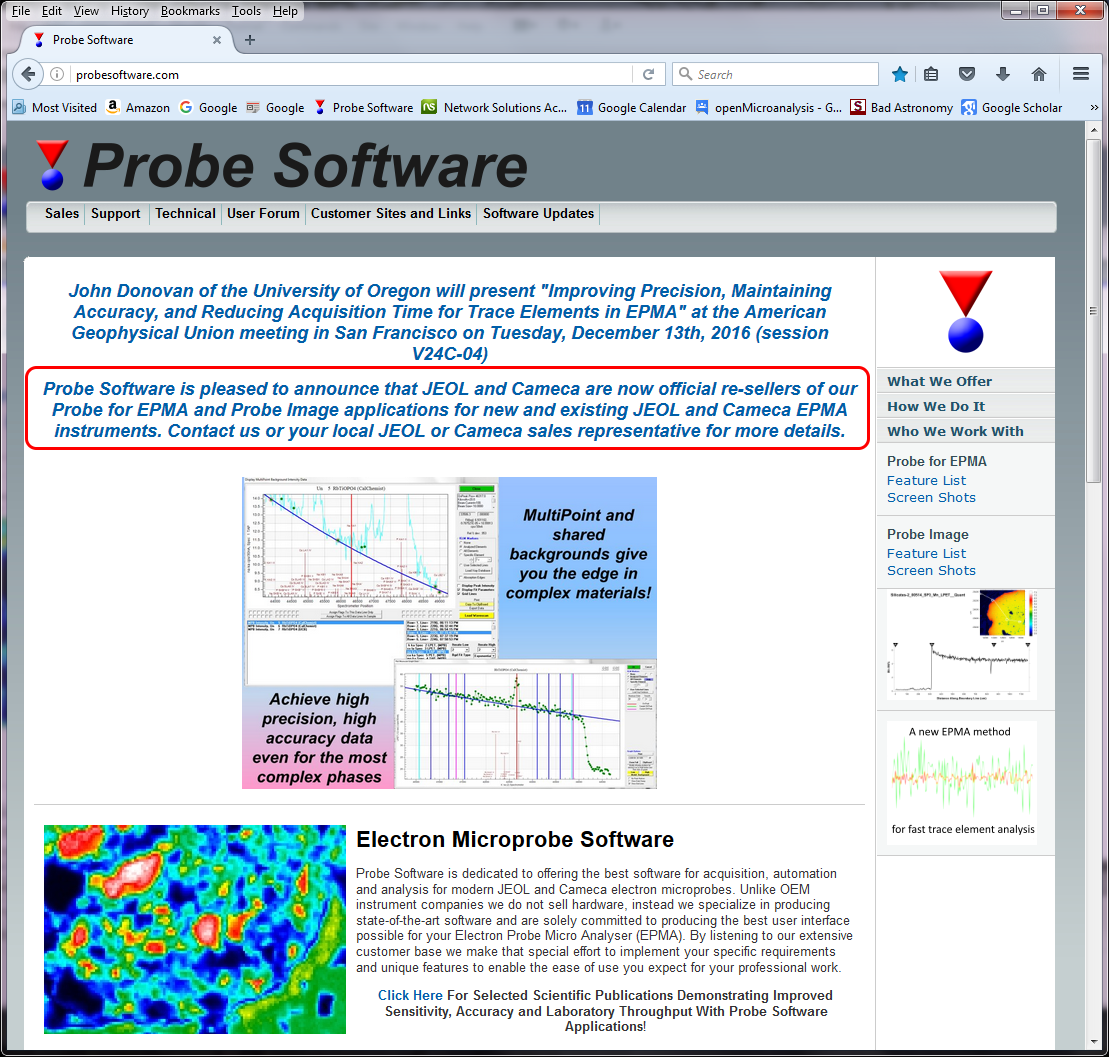This screenshot has height=1057, width=1109.
Task: Expand the Who We Work With section
Action: coord(955,431)
